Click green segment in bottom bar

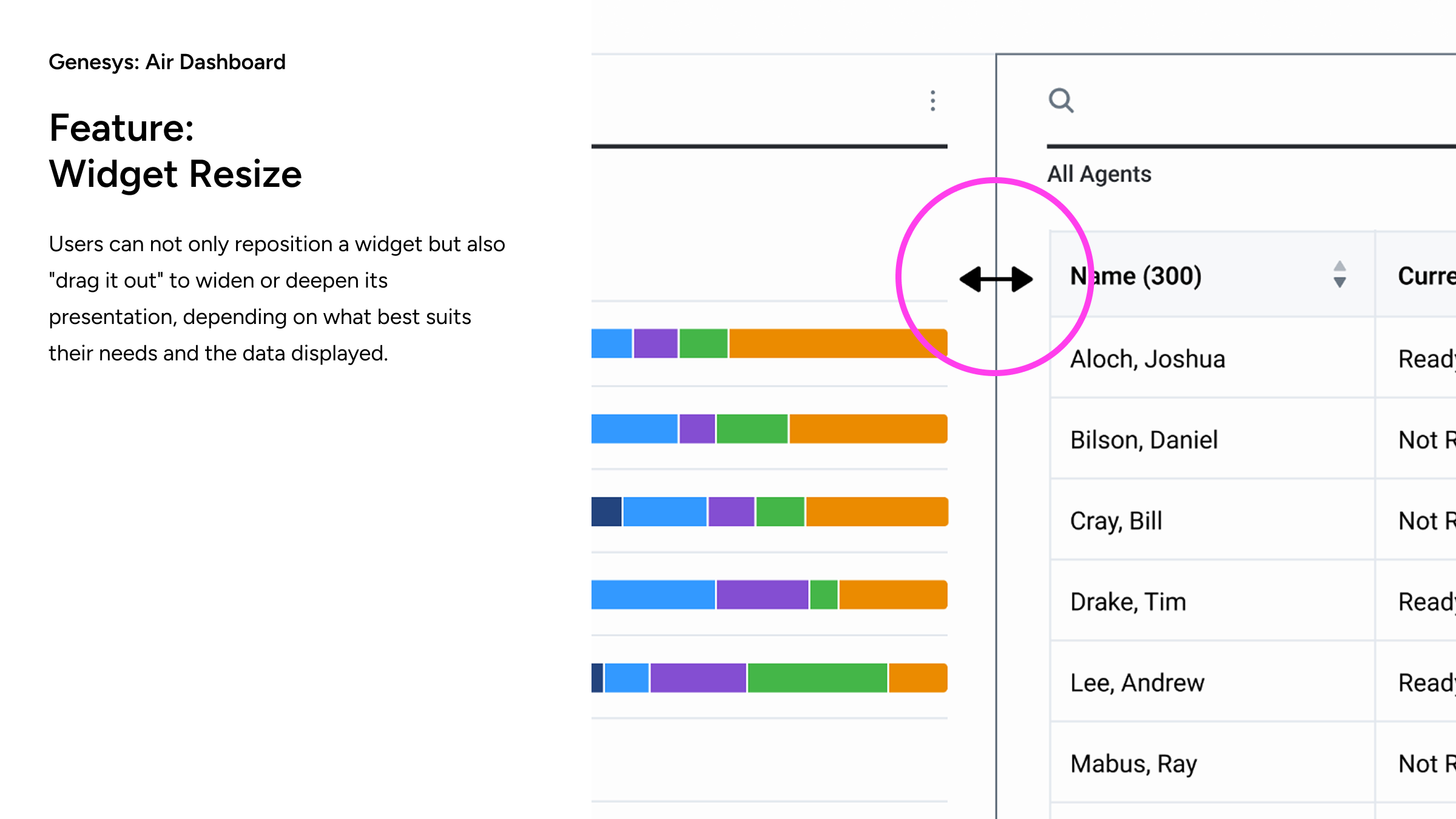(817, 678)
